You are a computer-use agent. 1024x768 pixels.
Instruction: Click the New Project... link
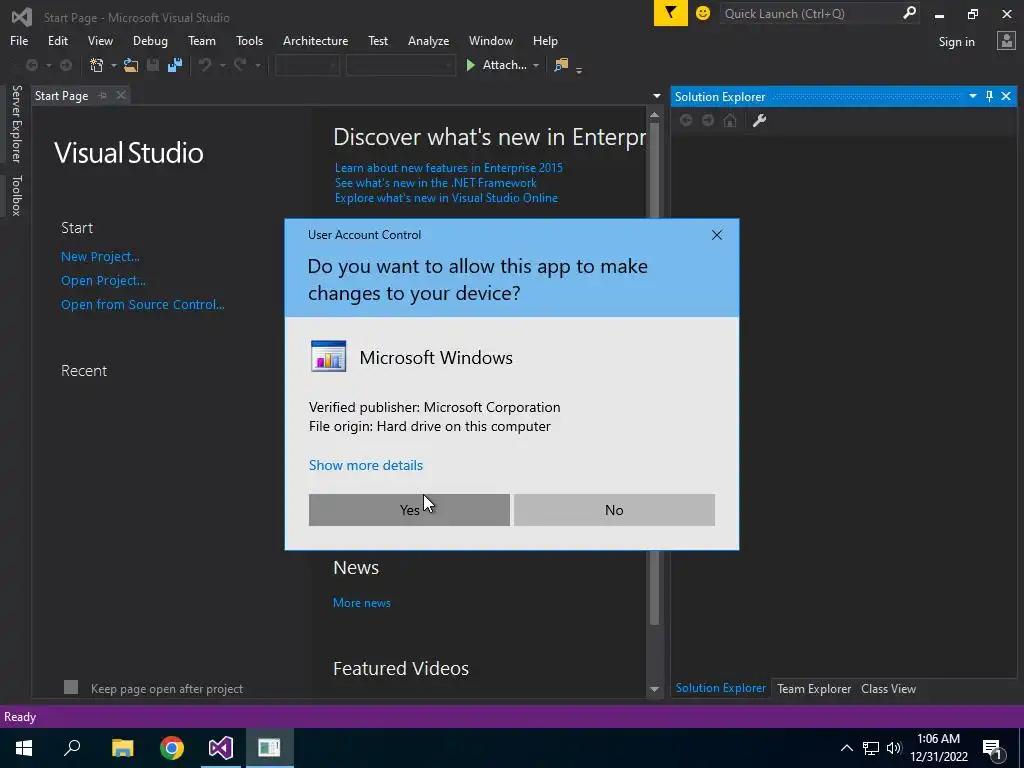point(100,257)
